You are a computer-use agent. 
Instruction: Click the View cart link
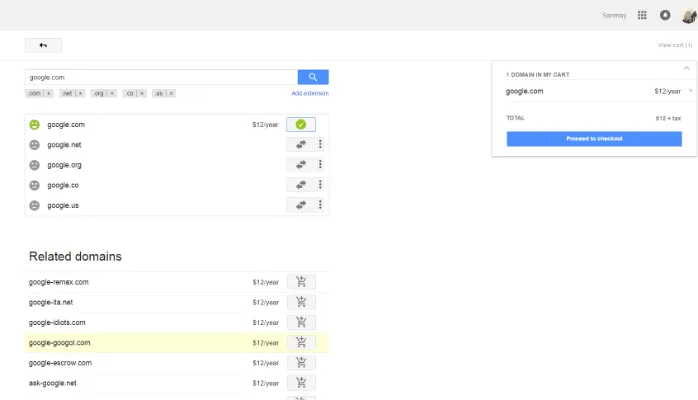674,45
